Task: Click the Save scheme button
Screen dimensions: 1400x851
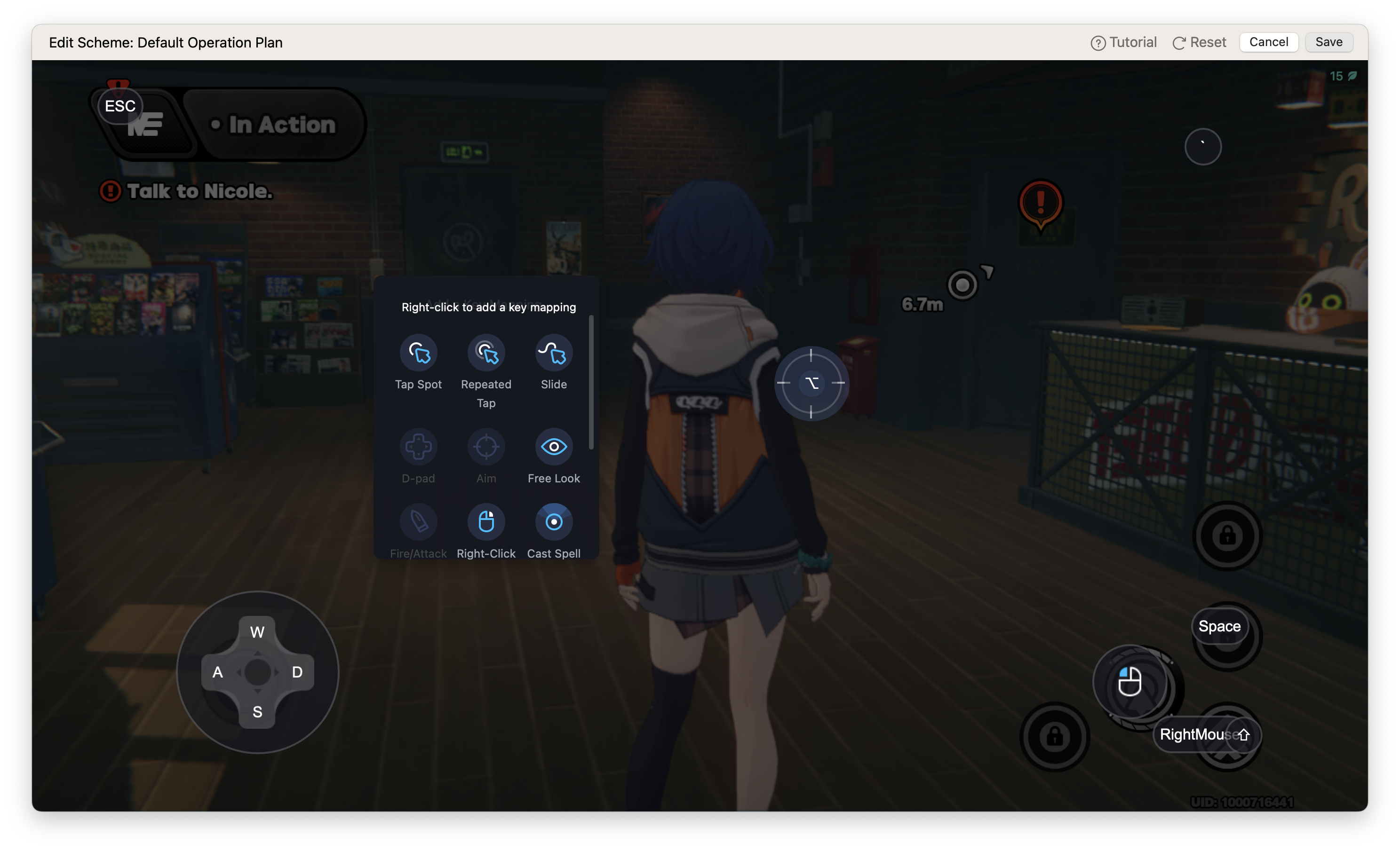Action: pos(1329,42)
